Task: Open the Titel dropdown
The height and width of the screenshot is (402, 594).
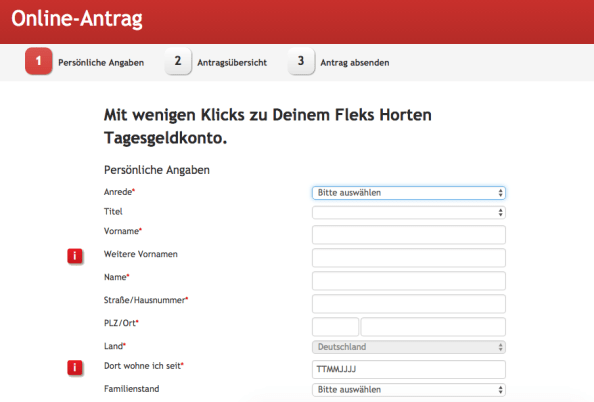Action: click(x=409, y=213)
